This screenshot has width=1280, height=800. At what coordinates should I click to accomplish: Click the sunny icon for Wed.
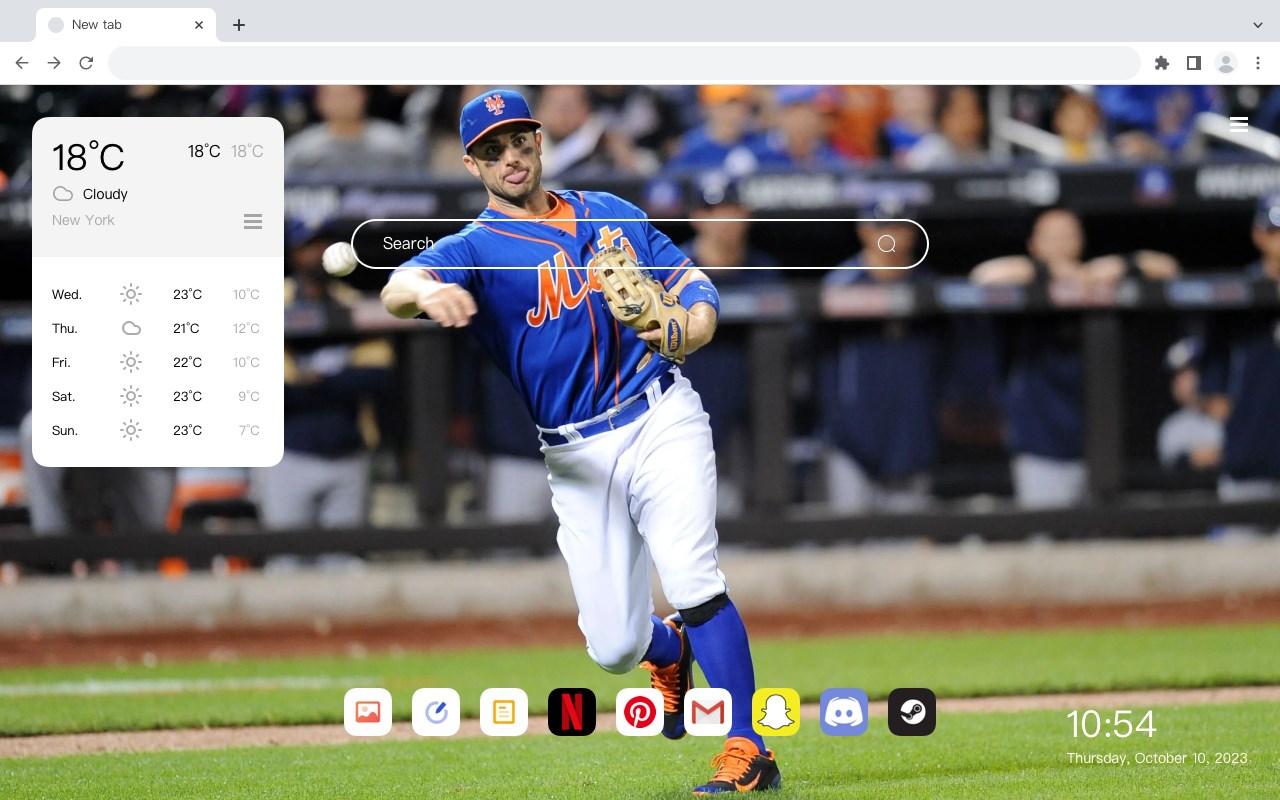131,294
